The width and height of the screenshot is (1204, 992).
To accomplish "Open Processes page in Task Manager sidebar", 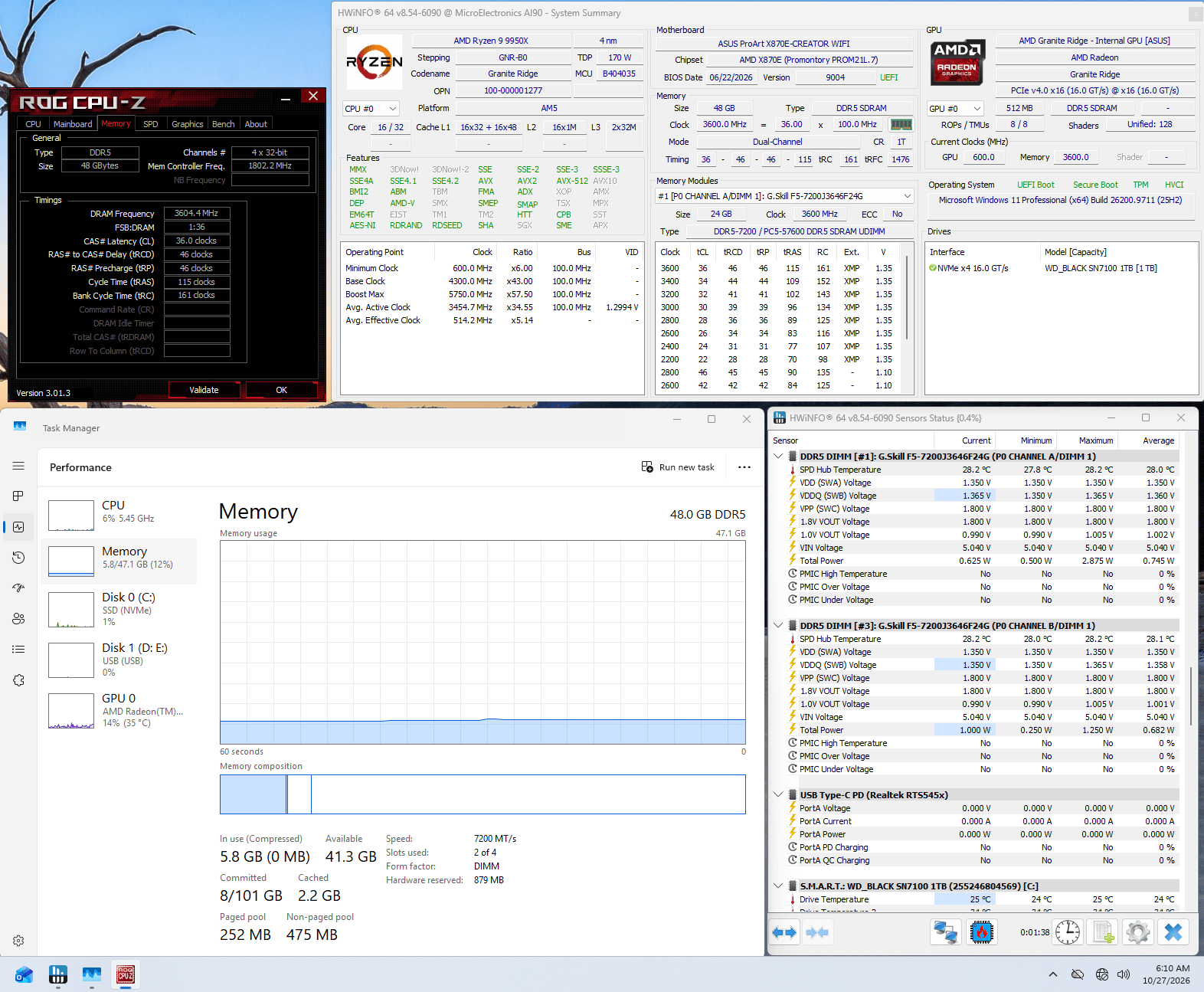I will pos(18,496).
